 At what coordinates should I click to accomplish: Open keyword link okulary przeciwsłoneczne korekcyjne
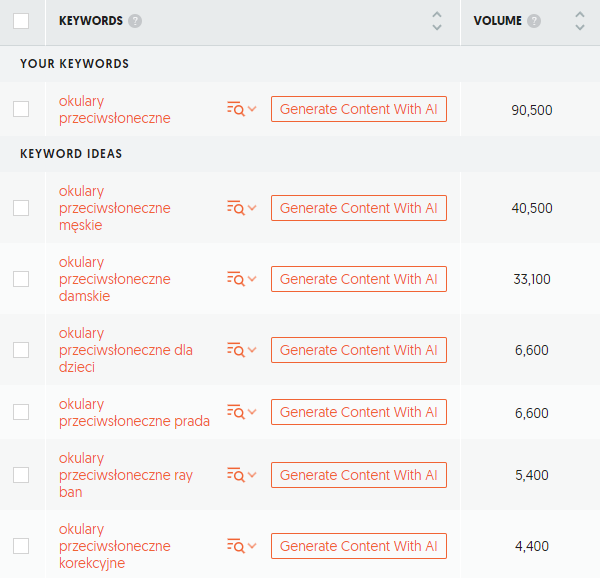[x=114, y=546]
